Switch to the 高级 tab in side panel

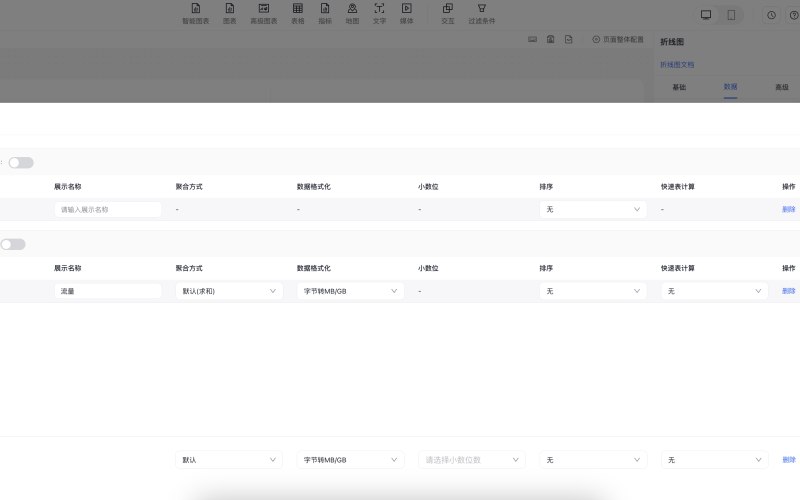click(782, 87)
